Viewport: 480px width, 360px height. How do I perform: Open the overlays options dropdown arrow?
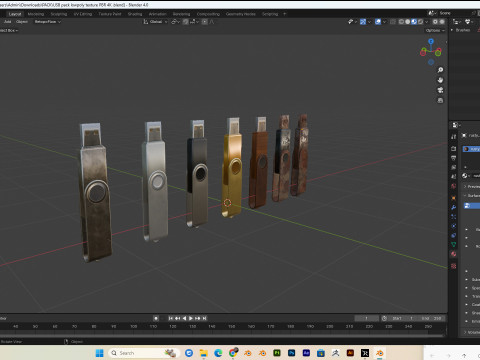pyautogui.click(x=384, y=22)
